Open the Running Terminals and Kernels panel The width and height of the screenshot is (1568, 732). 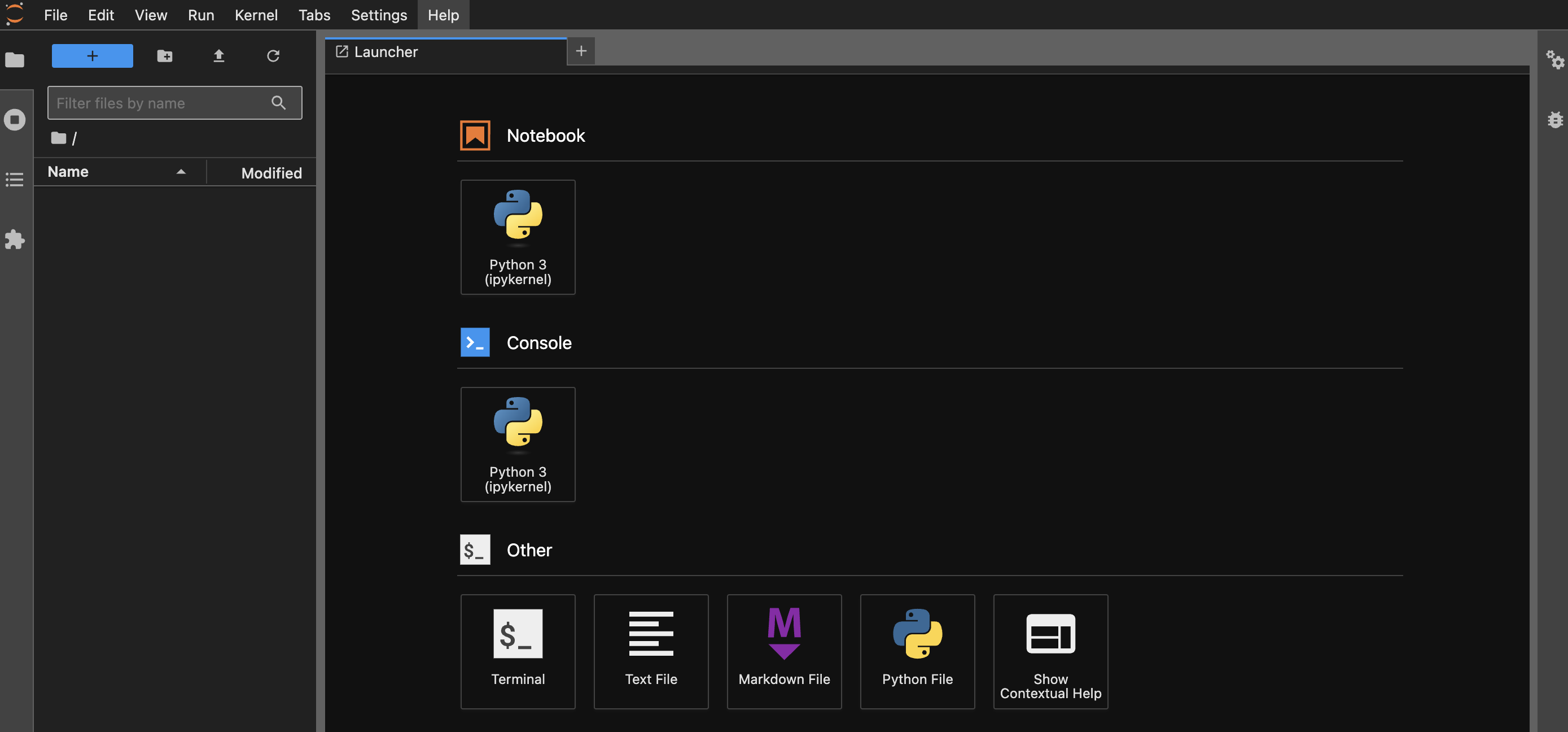(x=15, y=119)
